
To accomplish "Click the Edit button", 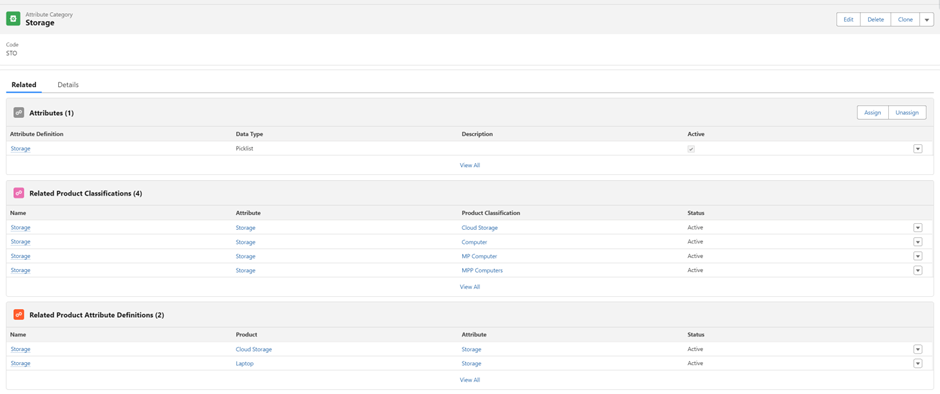I will (848, 20).
